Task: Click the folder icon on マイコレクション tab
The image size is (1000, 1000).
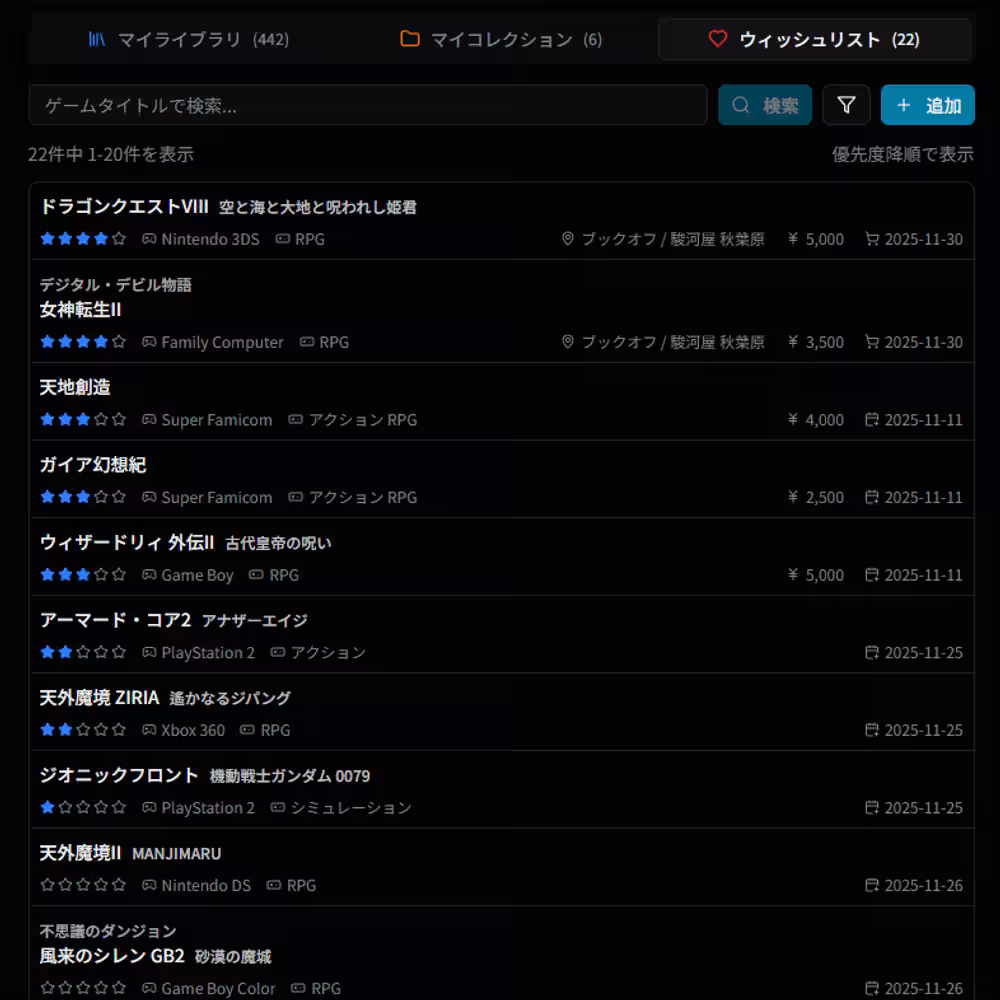Action: click(409, 40)
